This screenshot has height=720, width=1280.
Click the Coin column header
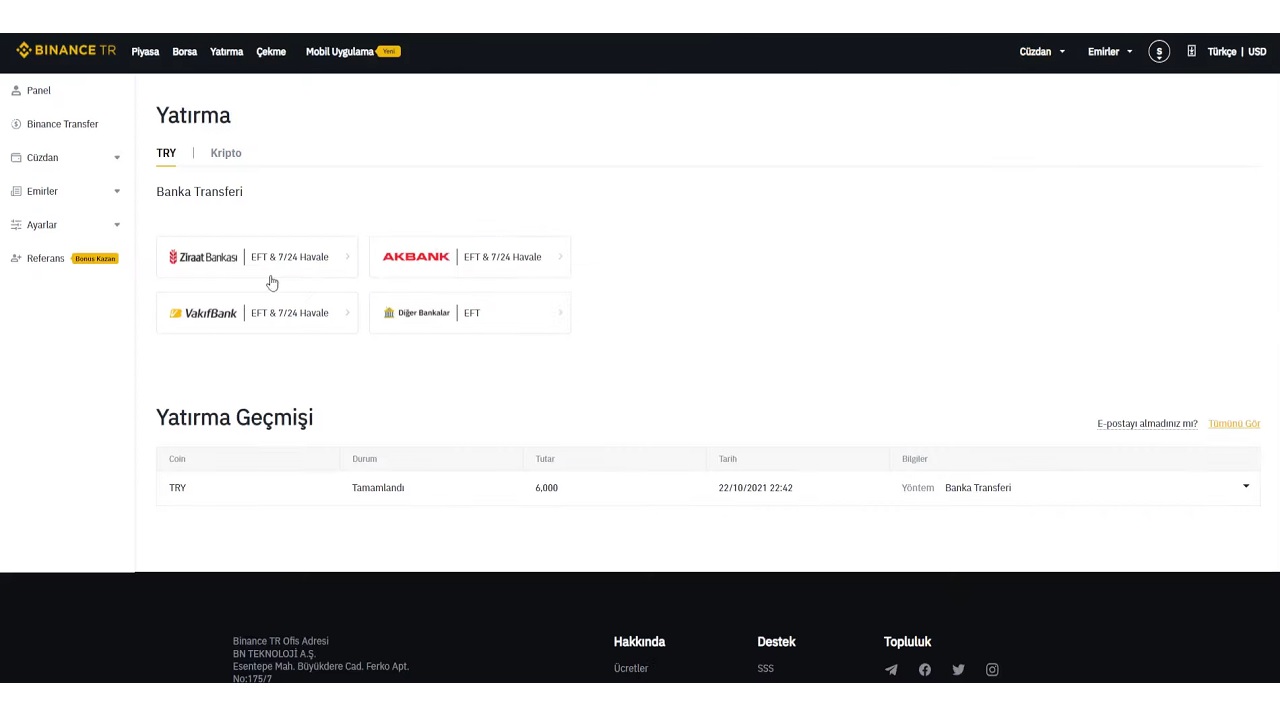click(x=177, y=459)
